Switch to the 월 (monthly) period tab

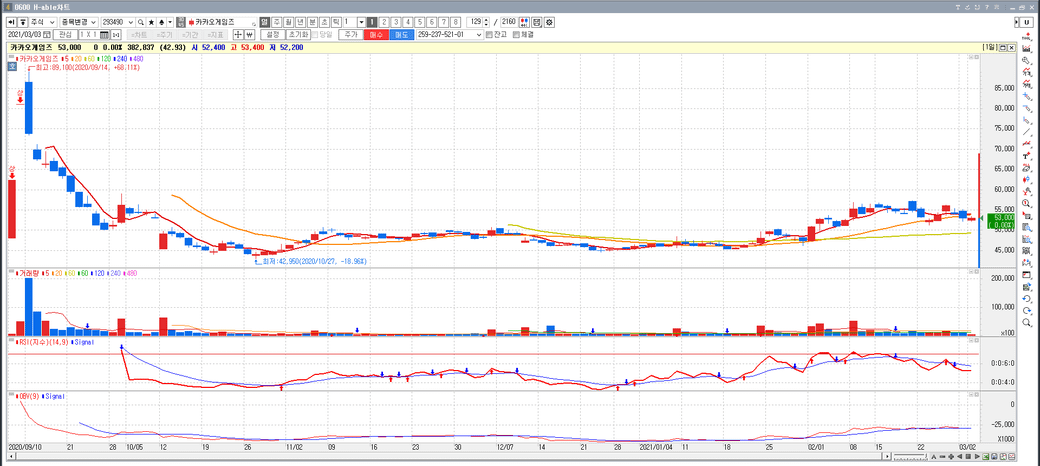288,21
